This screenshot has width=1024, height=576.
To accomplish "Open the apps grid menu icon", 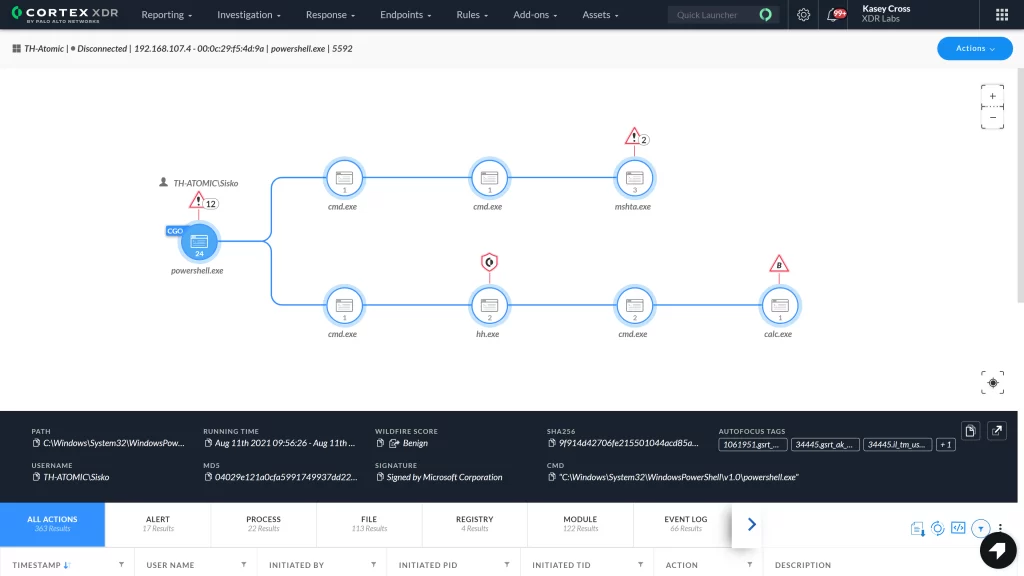I will tap(1001, 15).
